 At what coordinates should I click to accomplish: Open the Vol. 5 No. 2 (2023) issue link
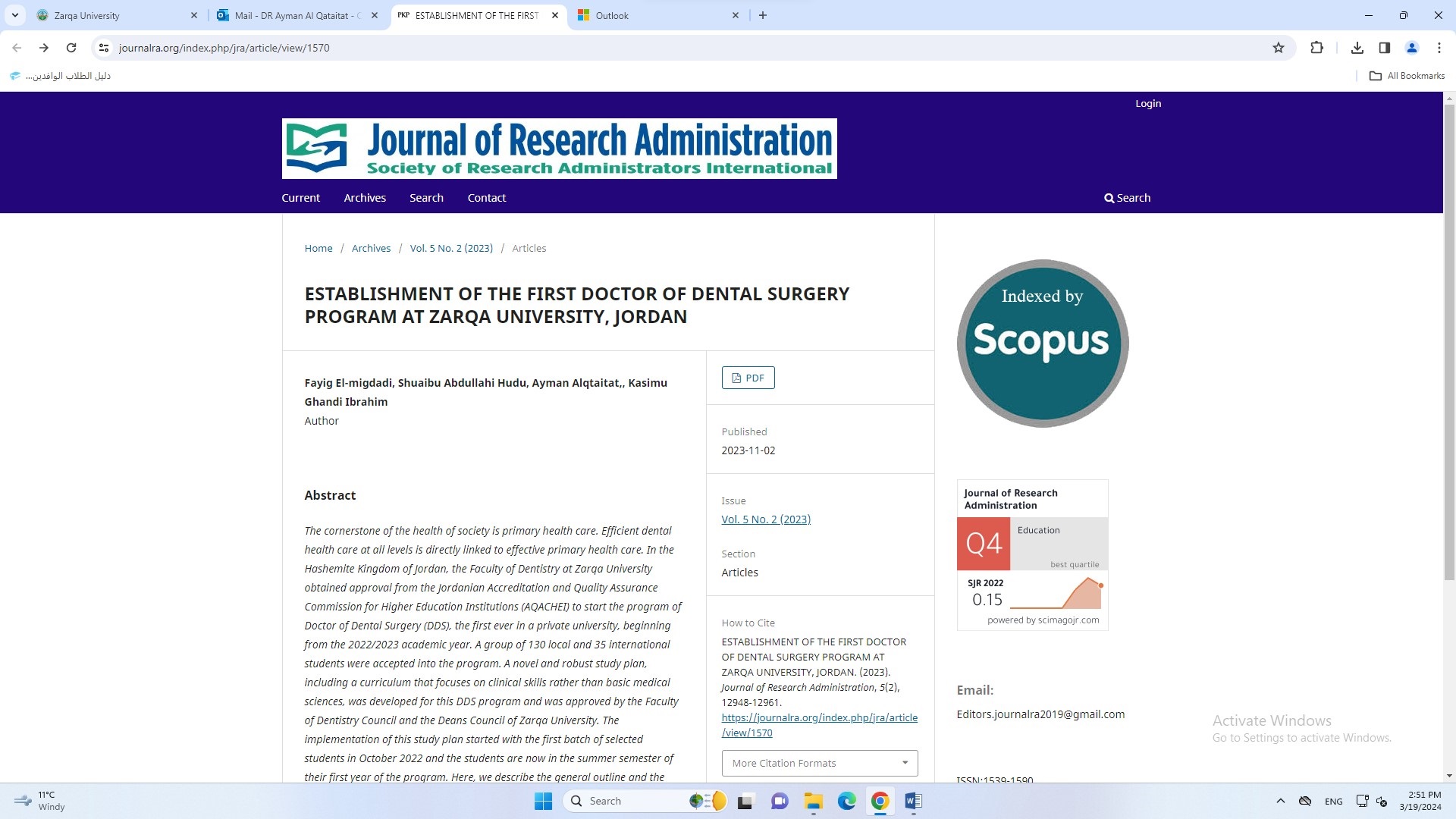[766, 519]
